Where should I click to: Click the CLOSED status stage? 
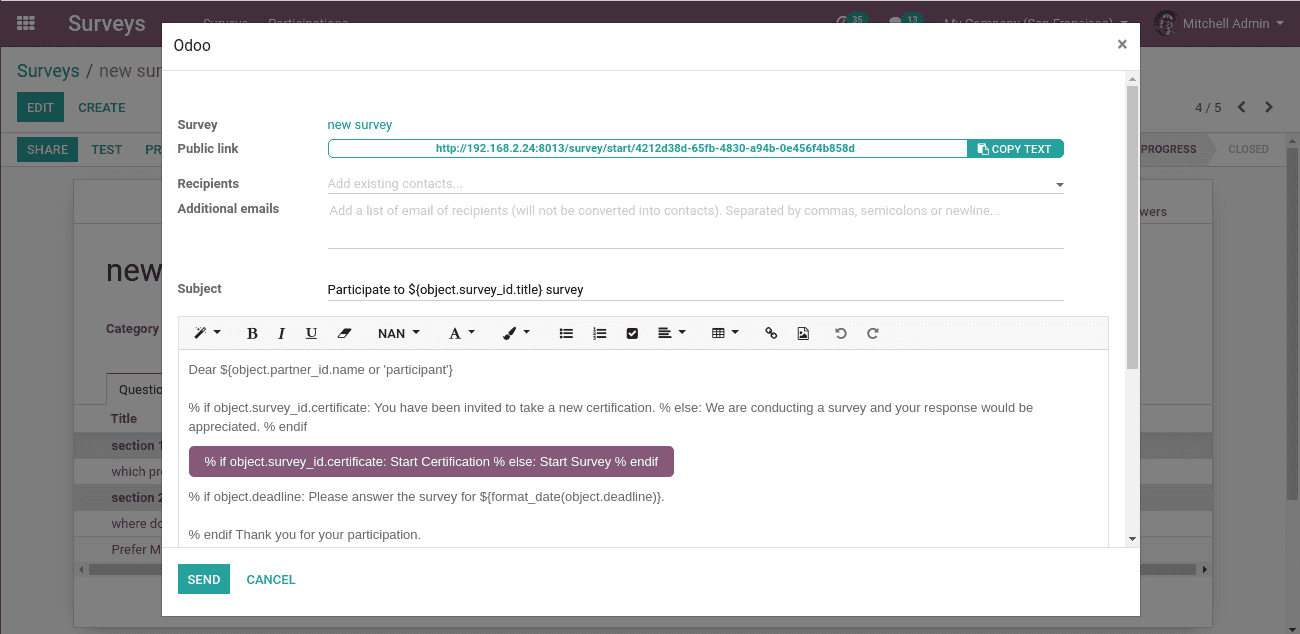point(1248,149)
